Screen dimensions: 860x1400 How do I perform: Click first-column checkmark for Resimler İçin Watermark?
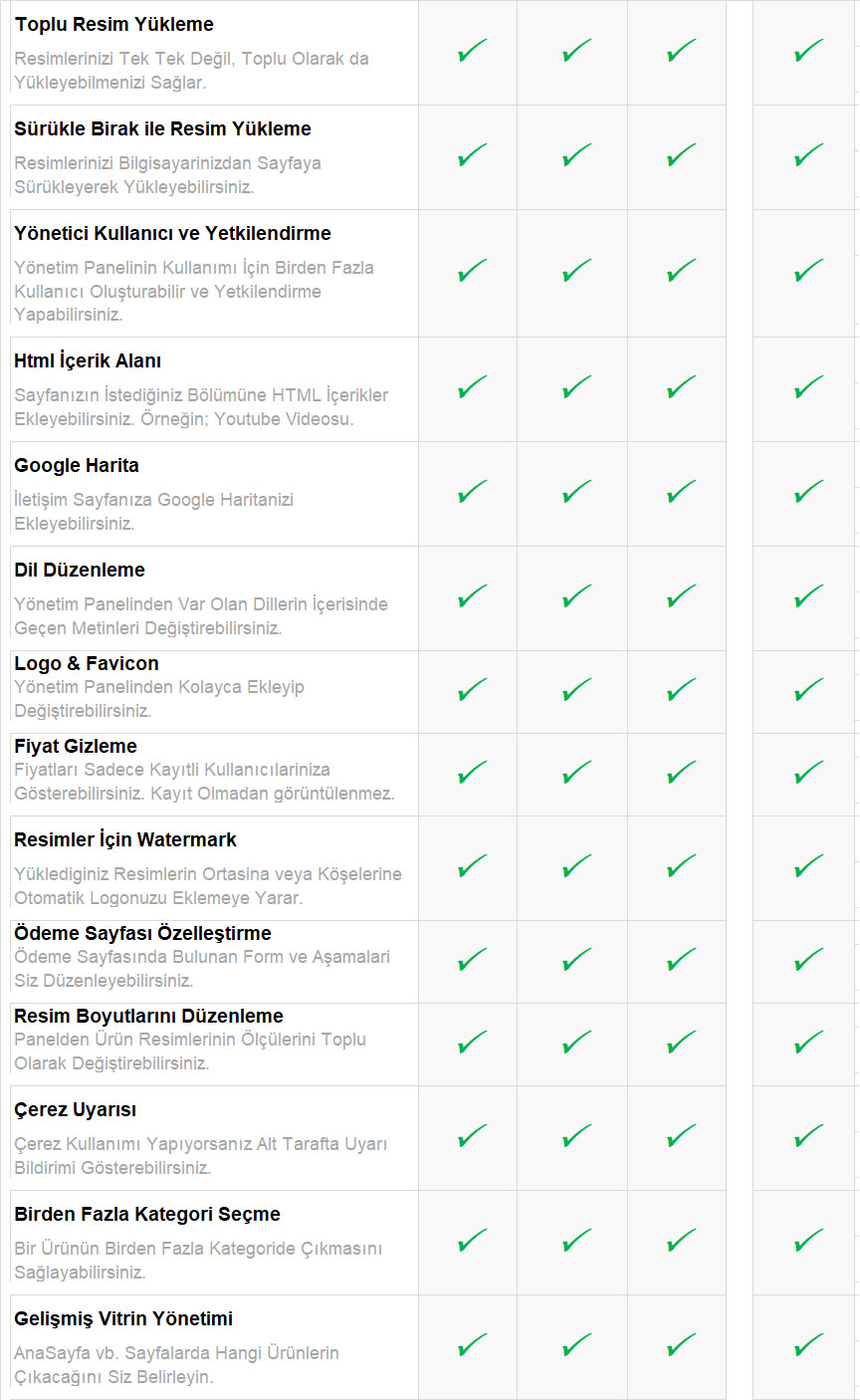472,866
